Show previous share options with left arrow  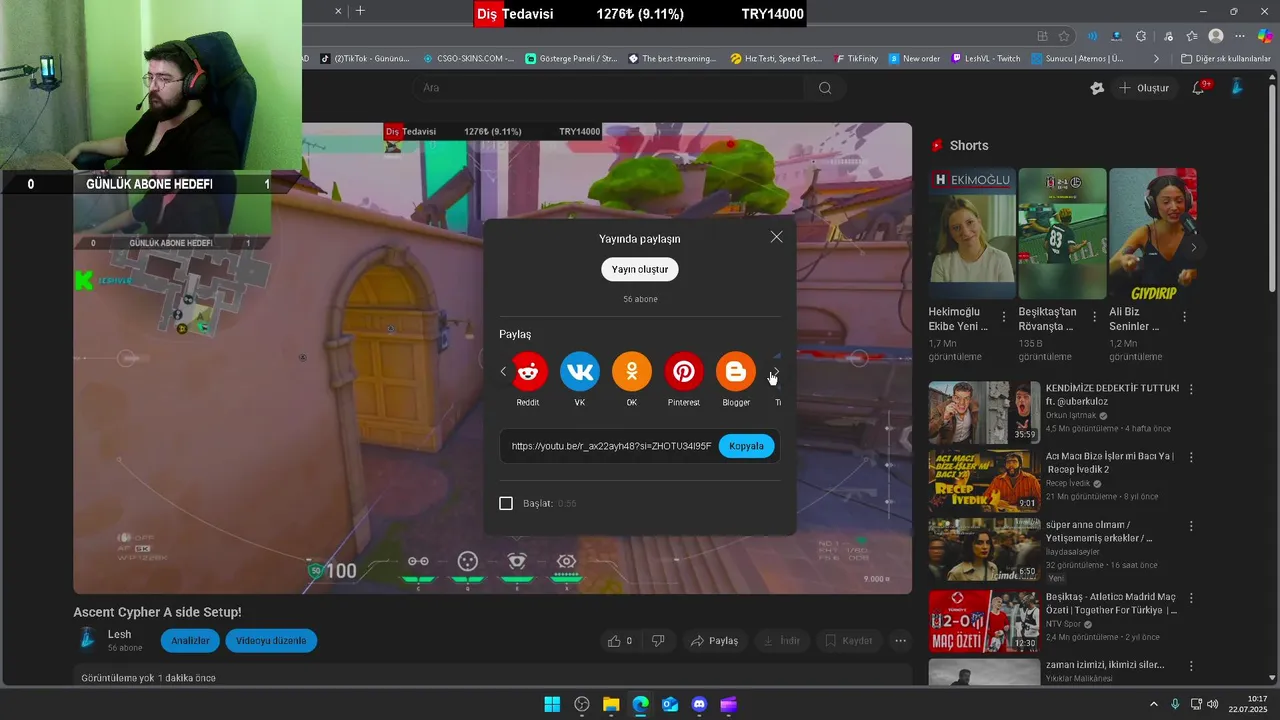pos(503,372)
